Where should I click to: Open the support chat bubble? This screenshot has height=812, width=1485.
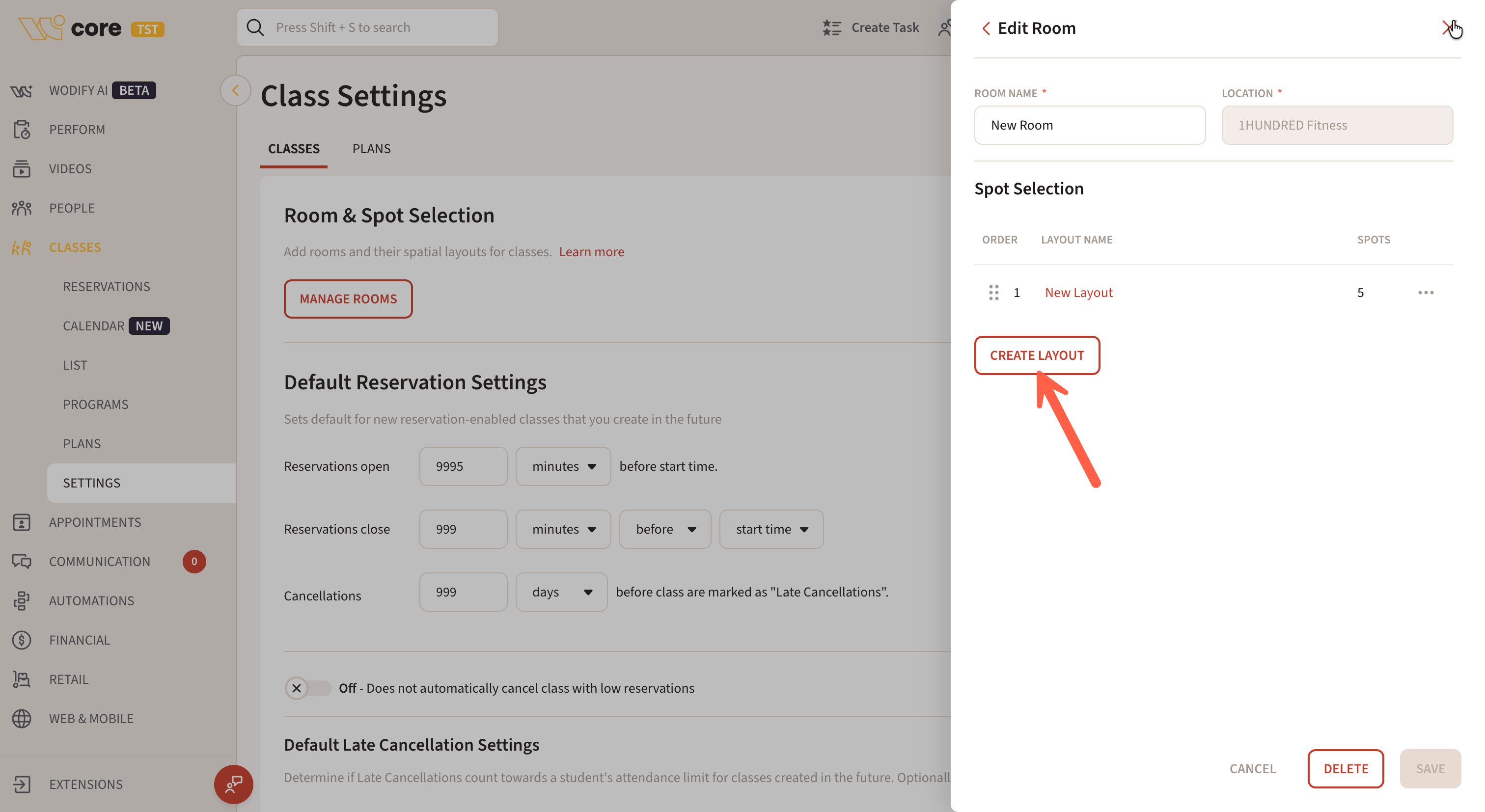click(233, 784)
